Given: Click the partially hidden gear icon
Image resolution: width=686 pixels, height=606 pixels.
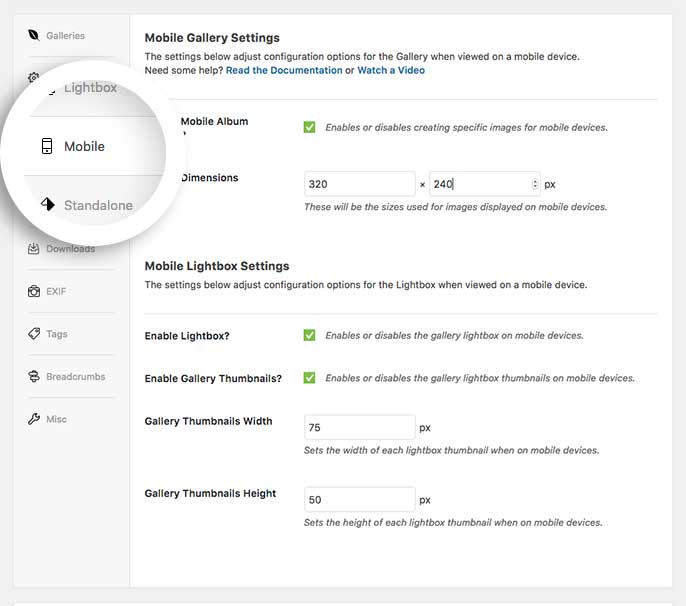Looking at the screenshot, I should 33,77.
